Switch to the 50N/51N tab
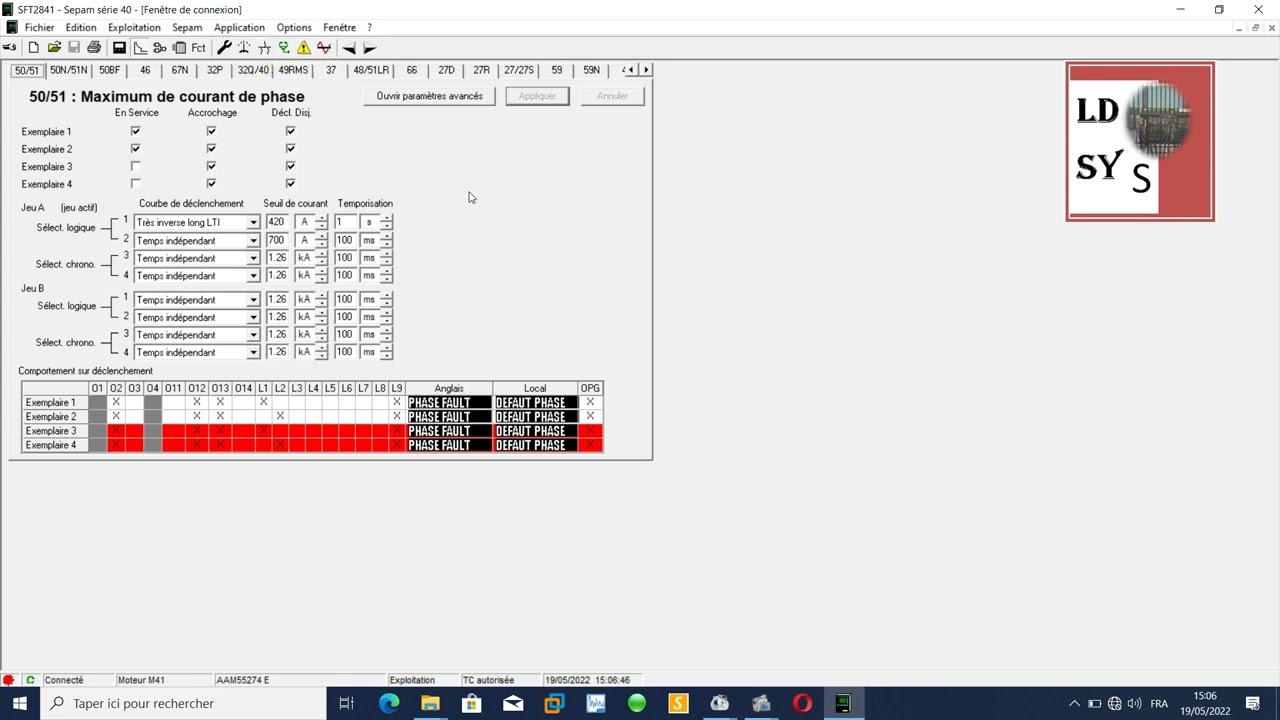The height and width of the screenshot is (720, 1280). (x=69, y=70)
